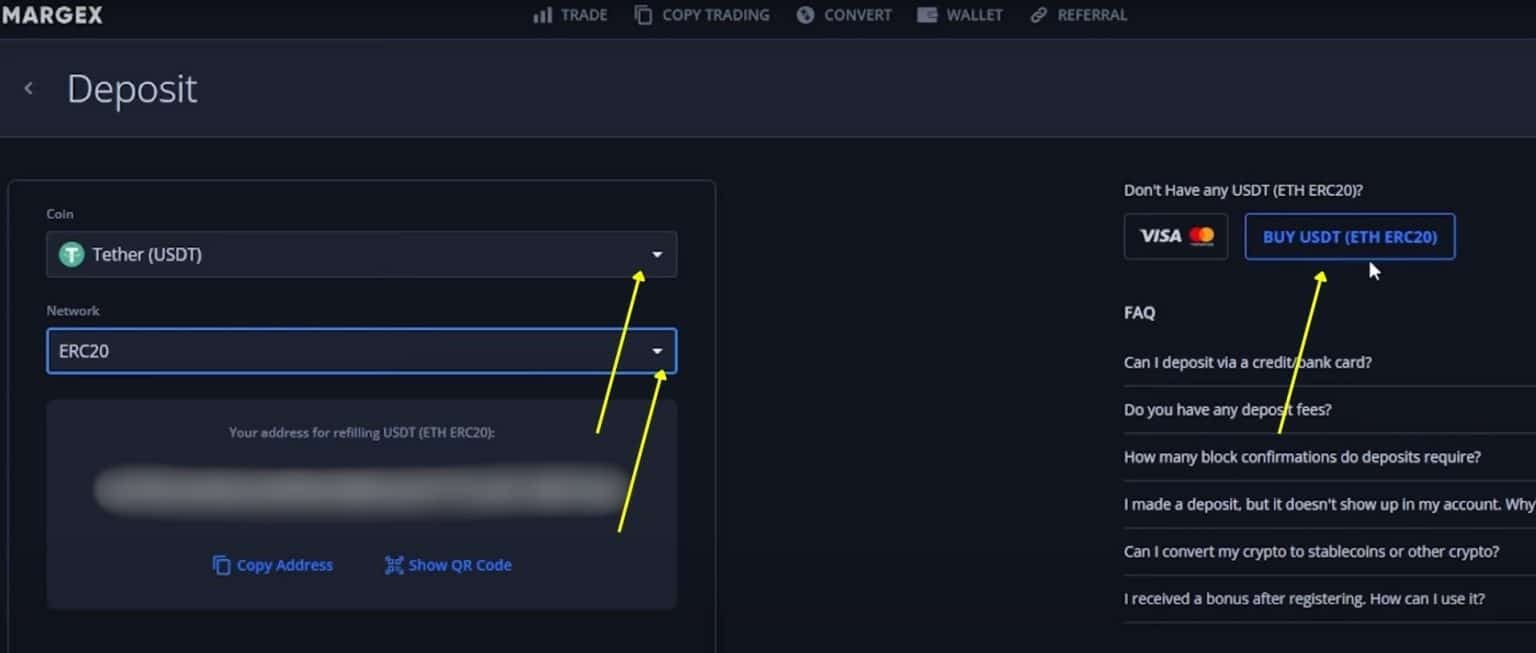Click the BUY USDT (ETH ERC20) button
The image size is (1536, 653).
pos(1350,237)
